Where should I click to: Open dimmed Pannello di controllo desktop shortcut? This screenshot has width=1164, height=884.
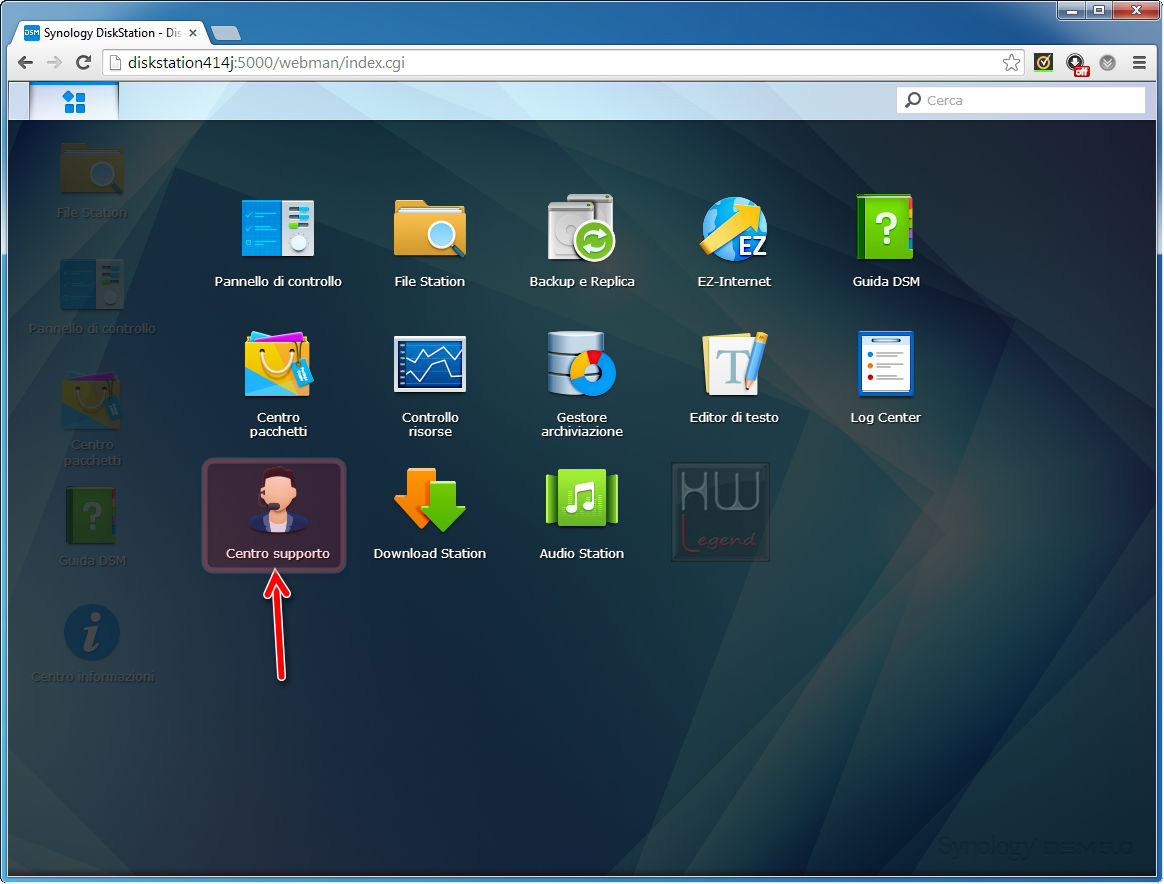[x=92, y=296]
